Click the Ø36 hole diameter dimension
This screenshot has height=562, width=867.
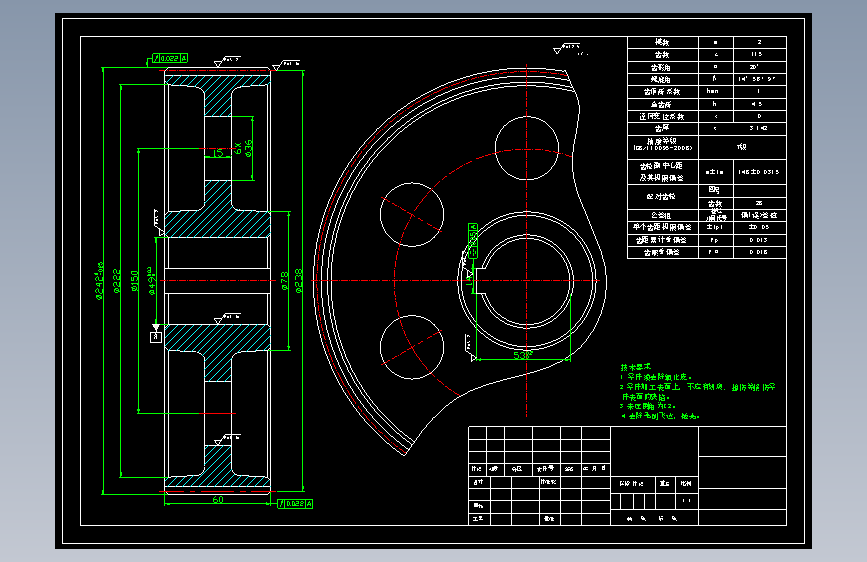pyautogui.click(x=248, y=148)
